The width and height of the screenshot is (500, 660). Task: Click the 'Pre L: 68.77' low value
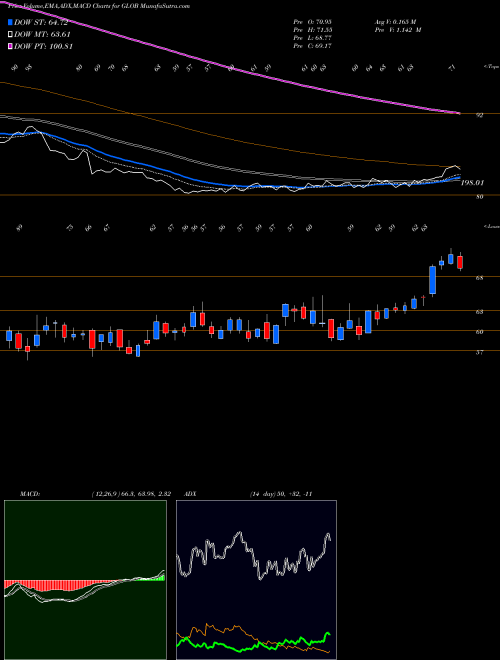coord(313,37)
